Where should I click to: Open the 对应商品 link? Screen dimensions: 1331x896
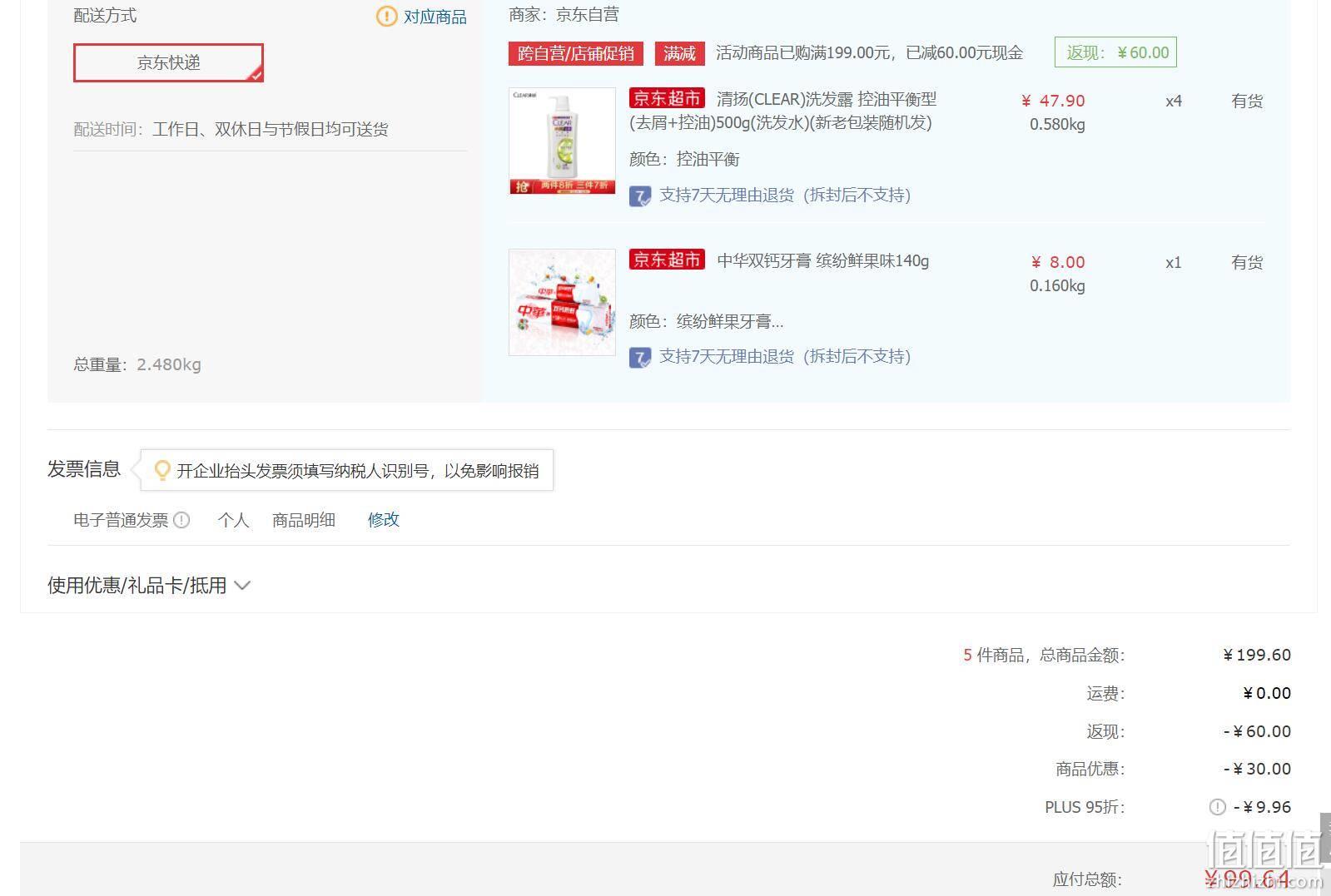pos(435,17)
